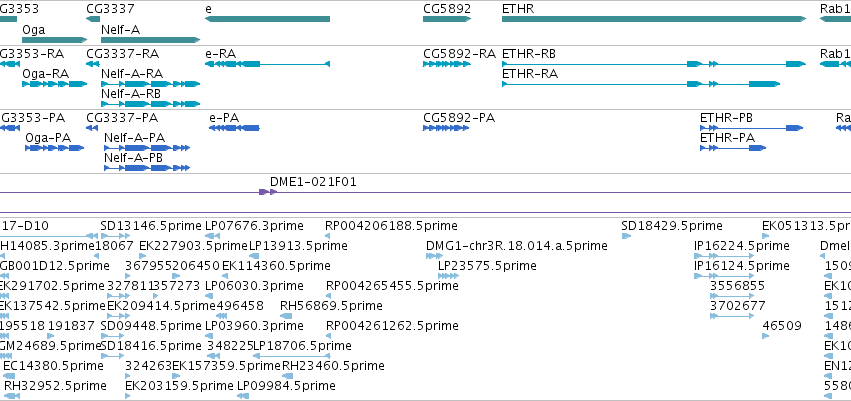Click the CG5892-RA transcript glyph
The image size is (851, 401).
click(x=446, y=64)
